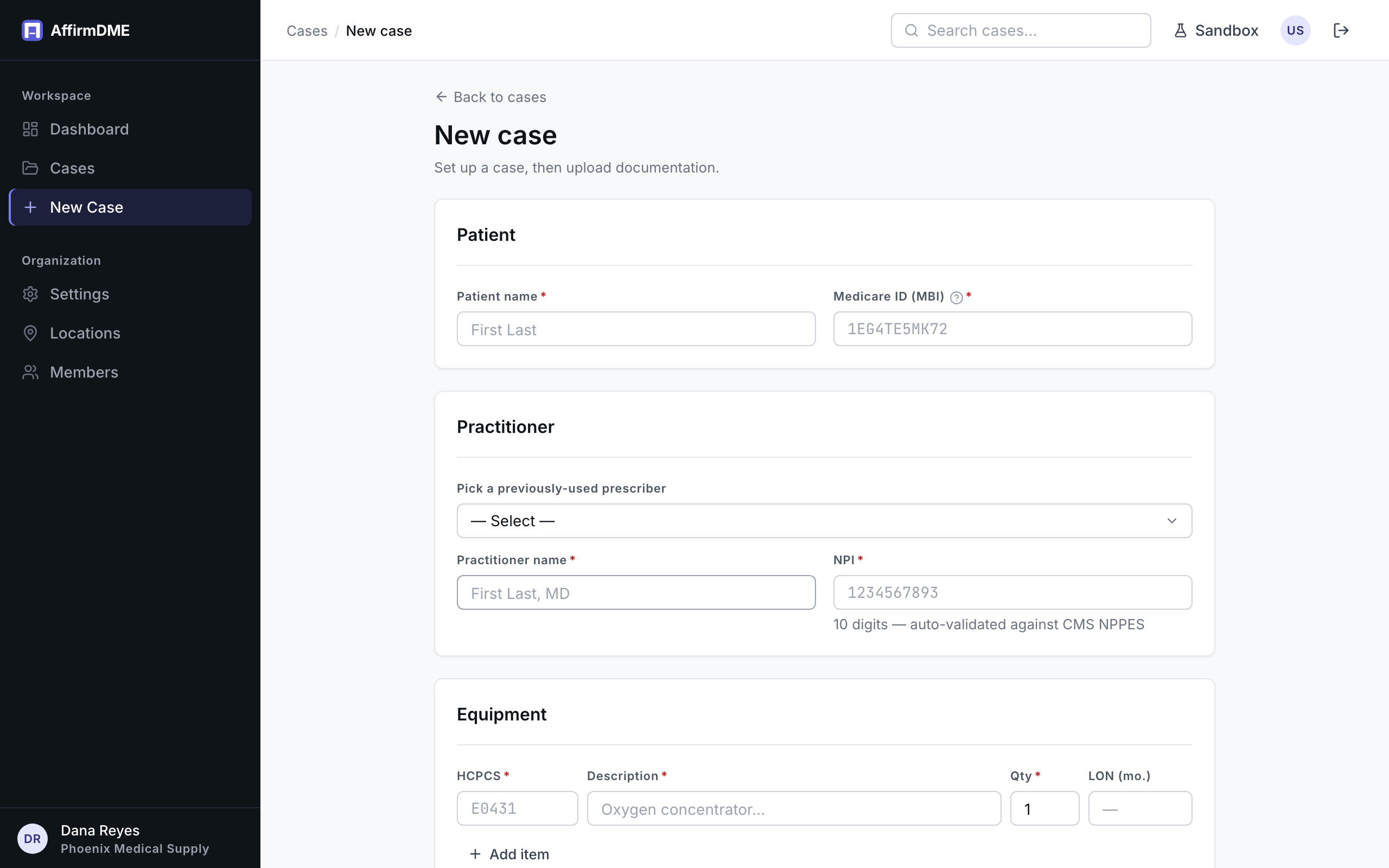
Task: Open the previously-used prescriber dropdown
Action: click(x=824, y=521)
